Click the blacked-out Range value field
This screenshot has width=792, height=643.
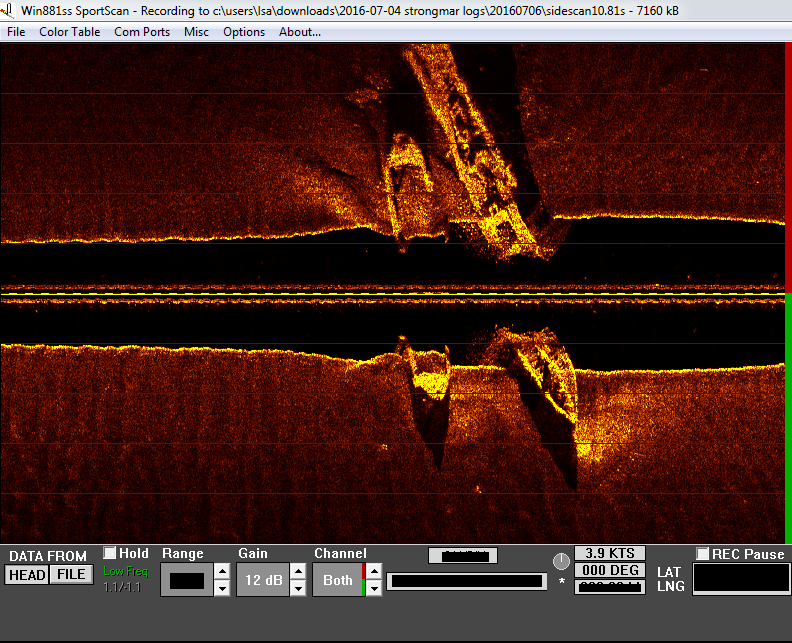[187, 580]
